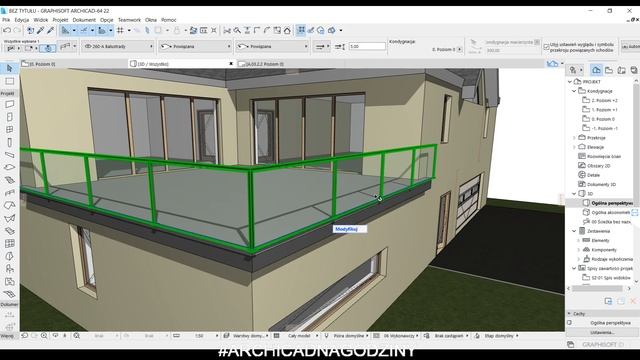Select the Curtain Wall tool in toolbox
Screen dimensions: 640x360
coord(9,244)
